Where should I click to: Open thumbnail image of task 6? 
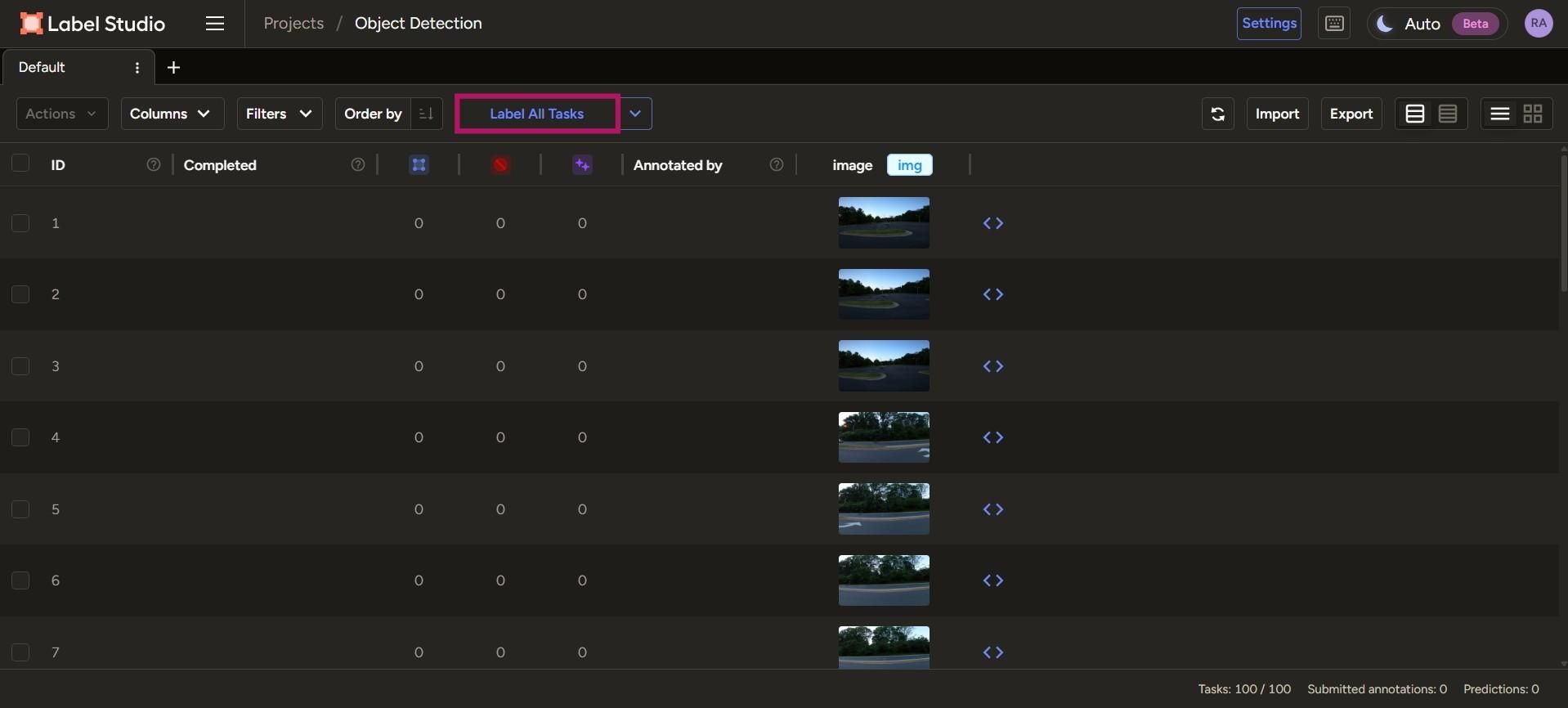884,580
